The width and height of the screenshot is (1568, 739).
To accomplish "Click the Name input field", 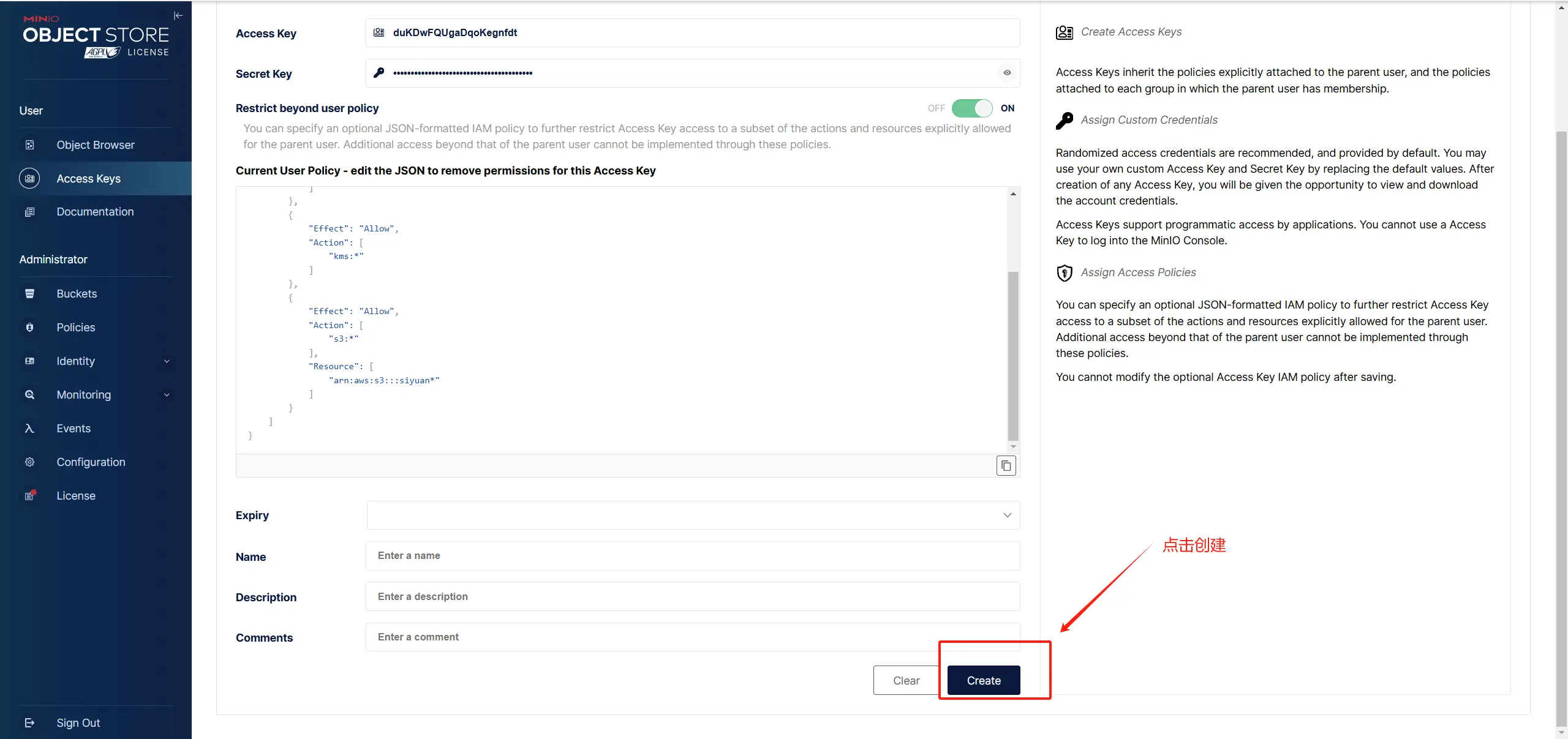I will [693, 556].
